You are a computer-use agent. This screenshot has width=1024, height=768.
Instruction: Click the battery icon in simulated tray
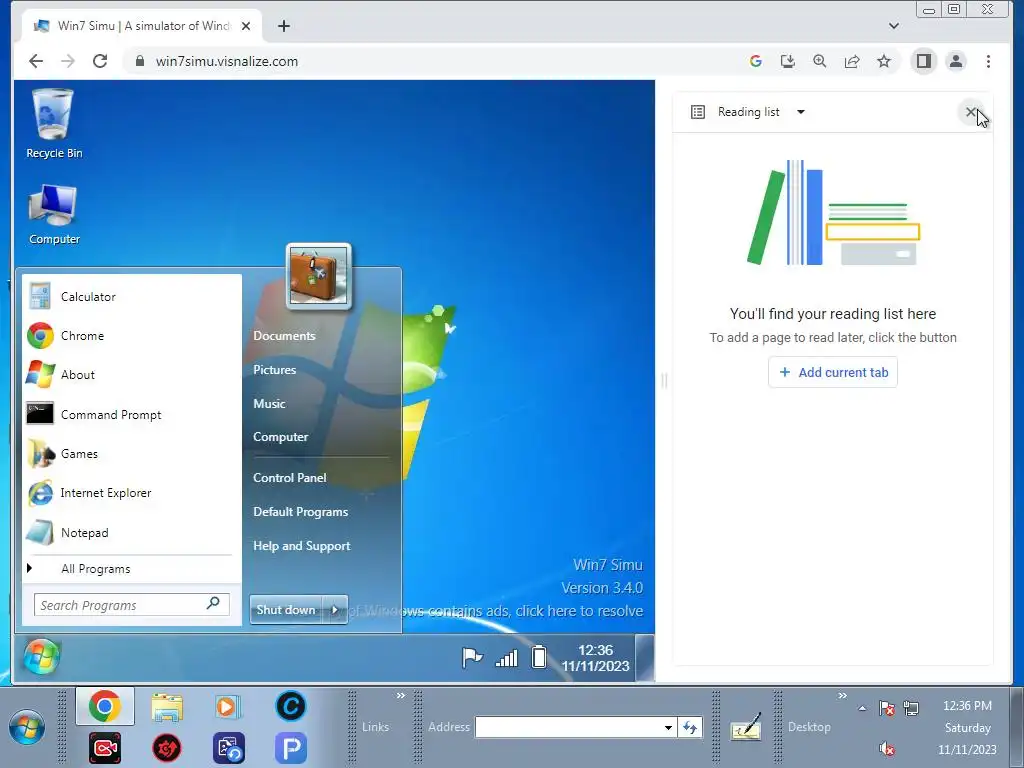point(539,657)
